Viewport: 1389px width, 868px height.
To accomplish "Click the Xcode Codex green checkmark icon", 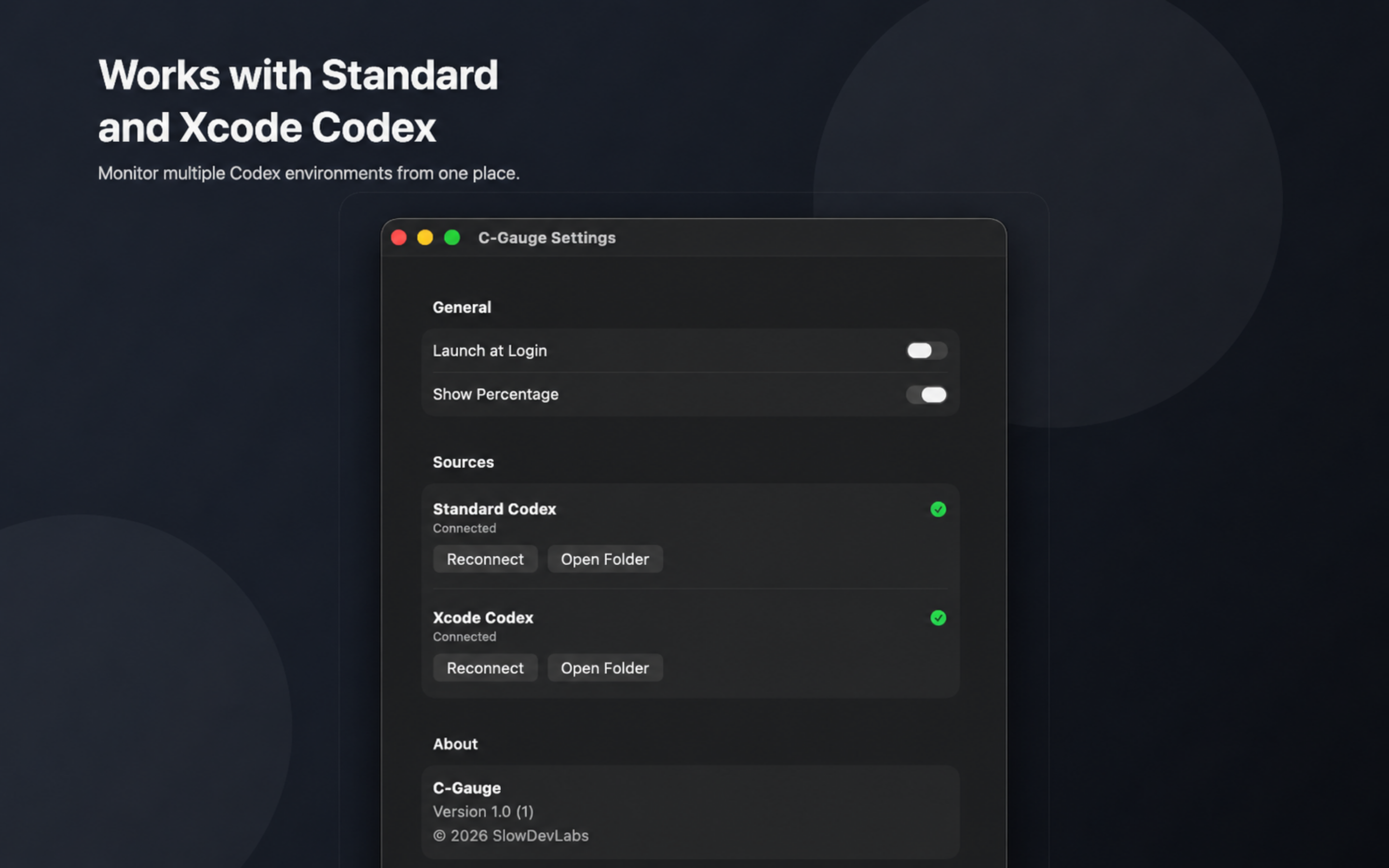I will tap(938, 618).
